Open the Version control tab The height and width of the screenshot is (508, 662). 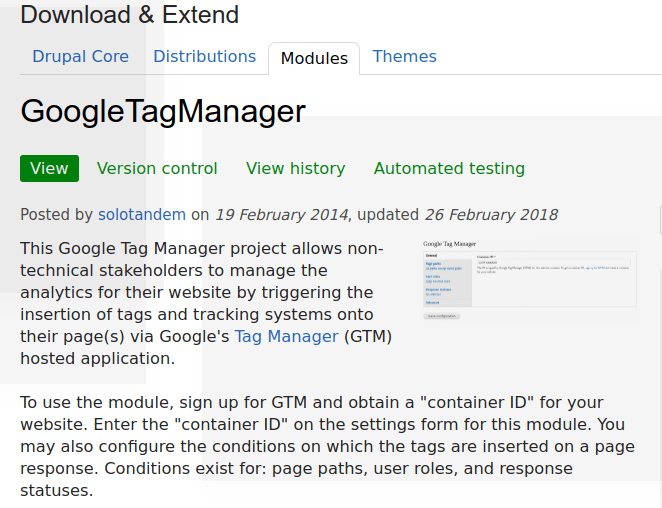click(x=157, y=169)
